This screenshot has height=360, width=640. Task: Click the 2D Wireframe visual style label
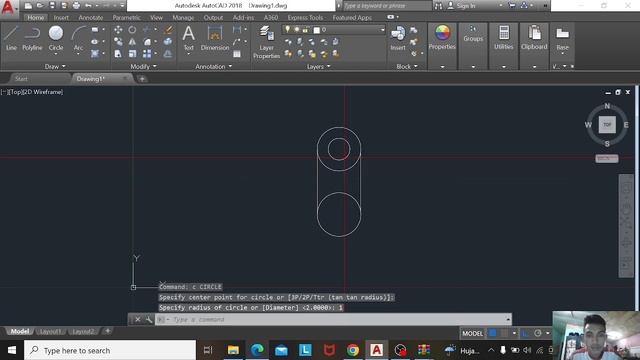click(x=43, y=92)
